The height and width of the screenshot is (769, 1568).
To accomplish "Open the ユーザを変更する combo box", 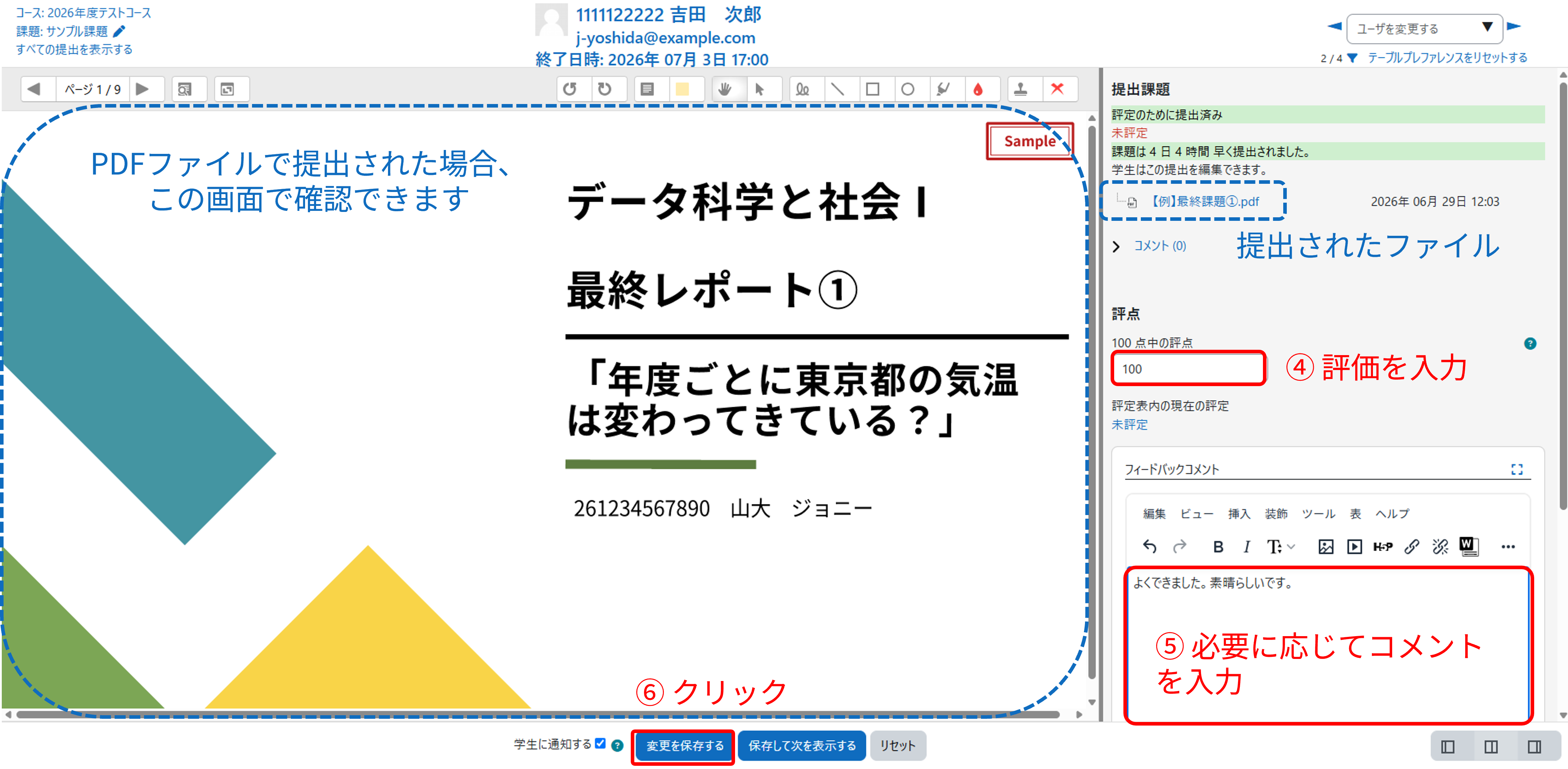I will [x=1424, y=28].
